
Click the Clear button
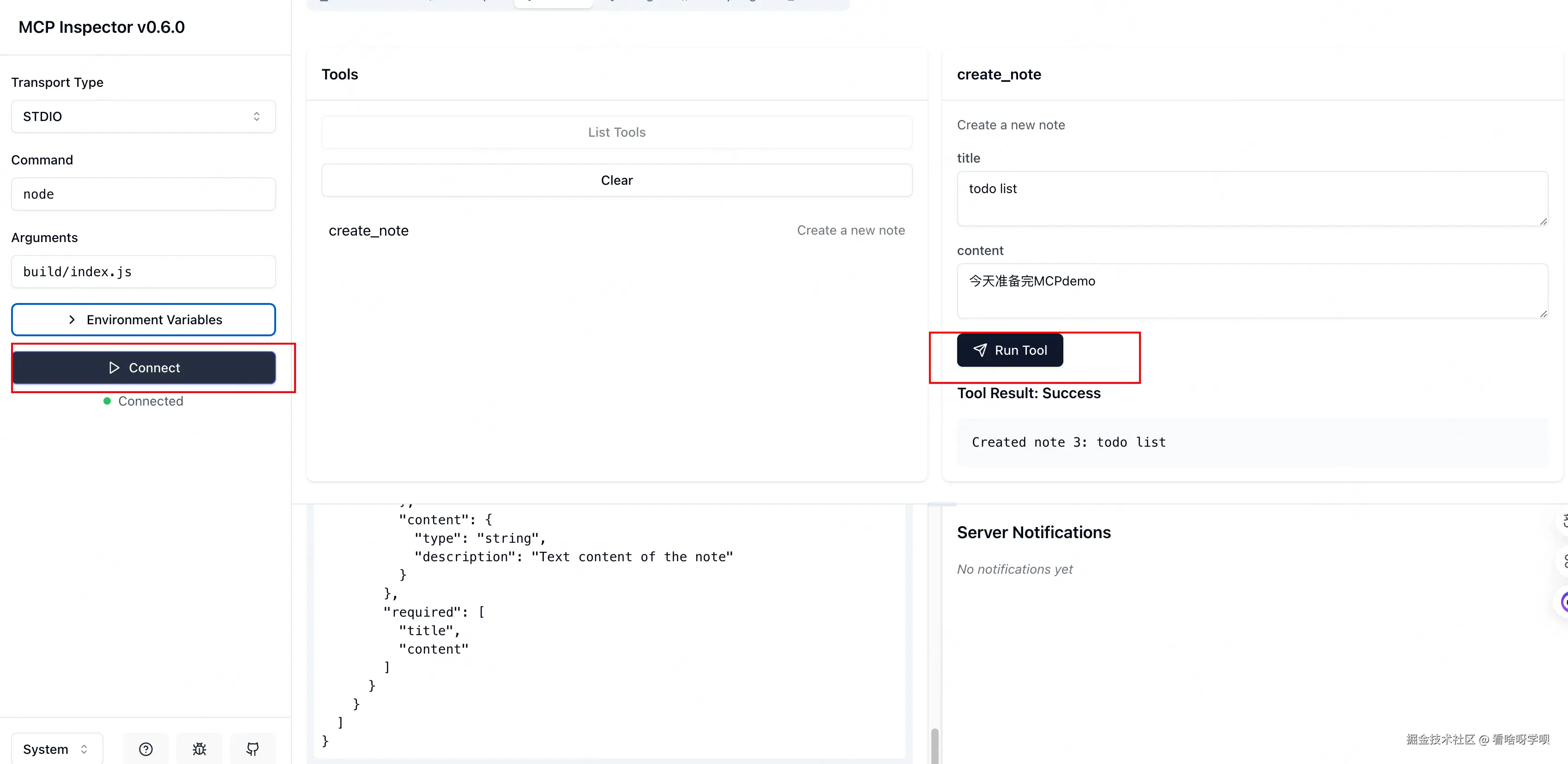pyautogui.click(x=616, y=180)
